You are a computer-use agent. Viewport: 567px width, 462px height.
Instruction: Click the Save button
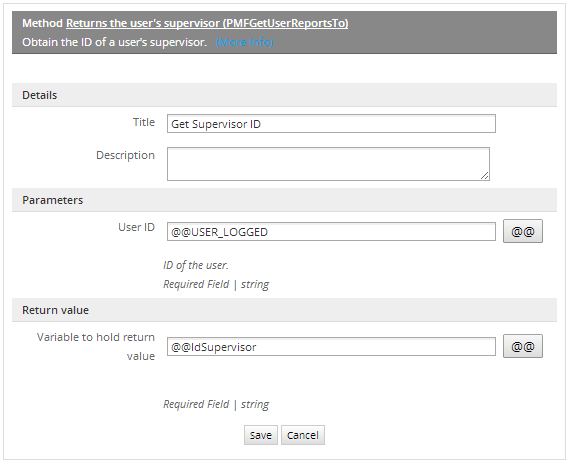tap(261, 435)
